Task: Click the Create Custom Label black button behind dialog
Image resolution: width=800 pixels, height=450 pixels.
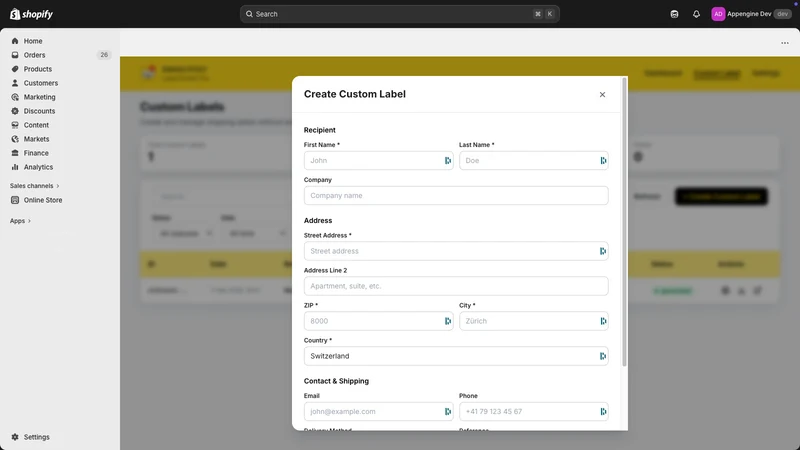Action: [721, 196]
